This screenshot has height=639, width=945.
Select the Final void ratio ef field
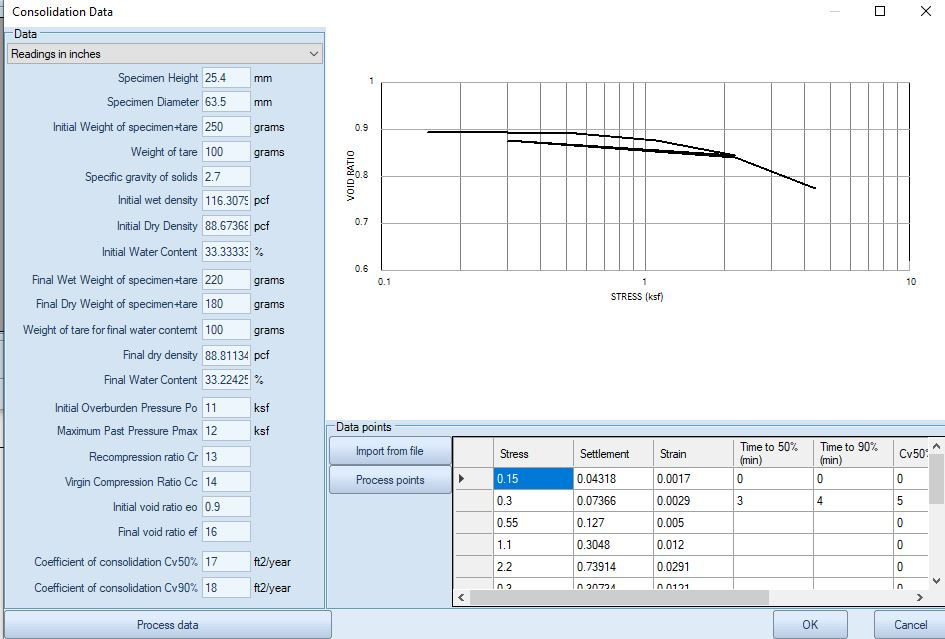tap(226, 532)
